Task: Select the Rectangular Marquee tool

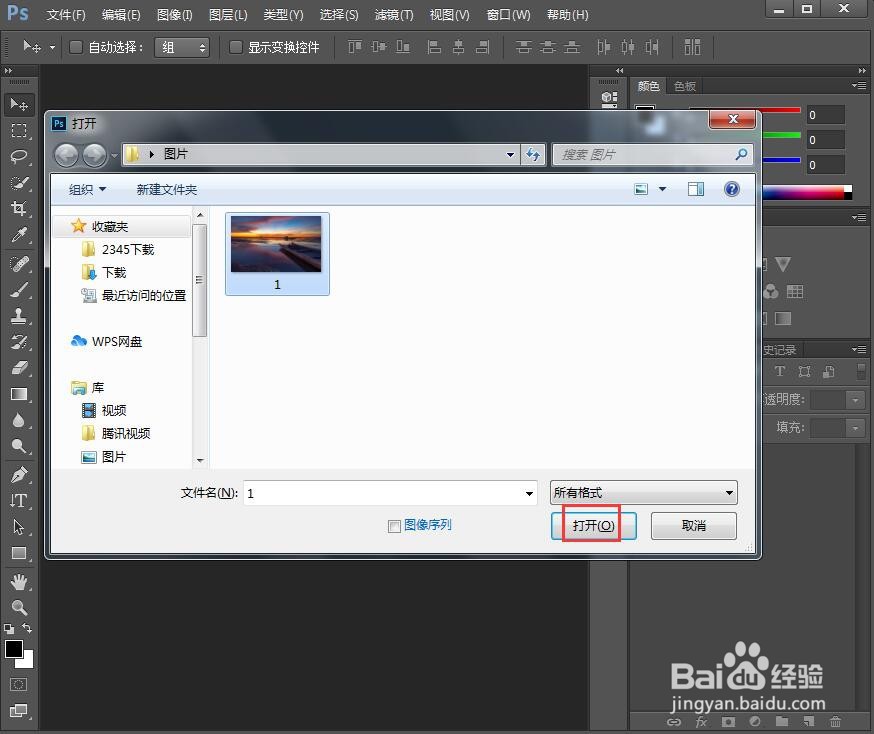Action: 19,130
